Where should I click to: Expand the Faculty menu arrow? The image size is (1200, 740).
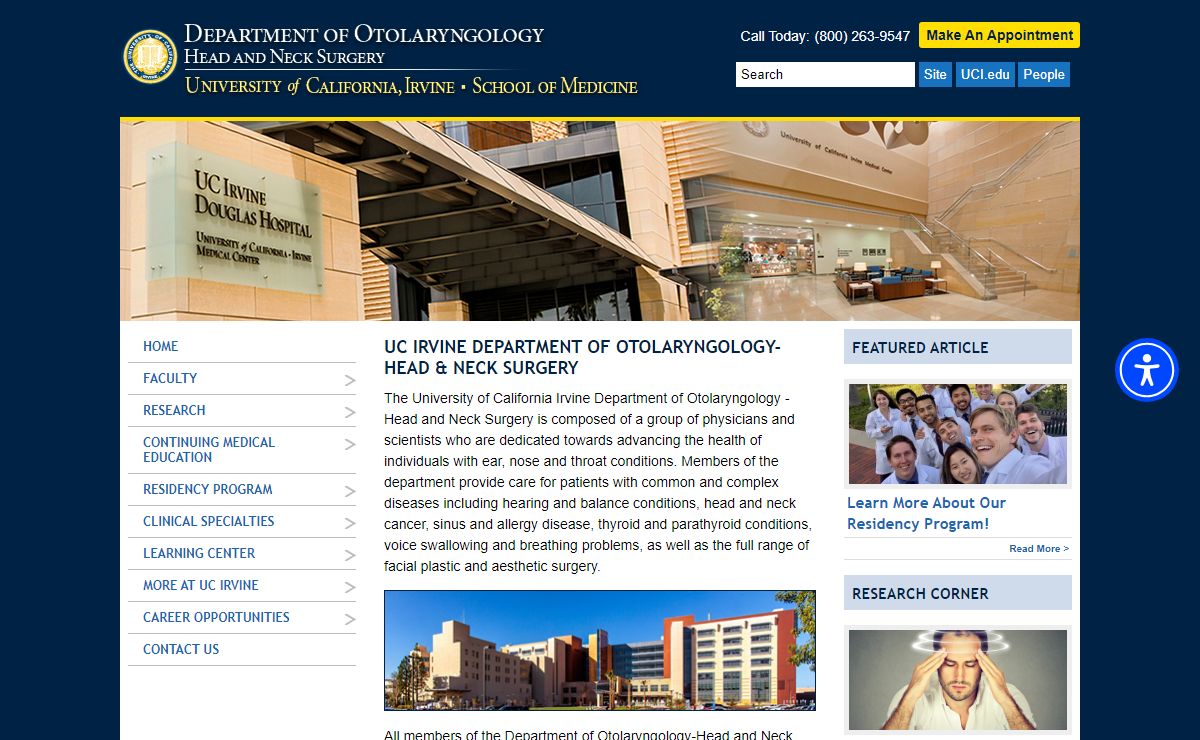tap(350, 380)
